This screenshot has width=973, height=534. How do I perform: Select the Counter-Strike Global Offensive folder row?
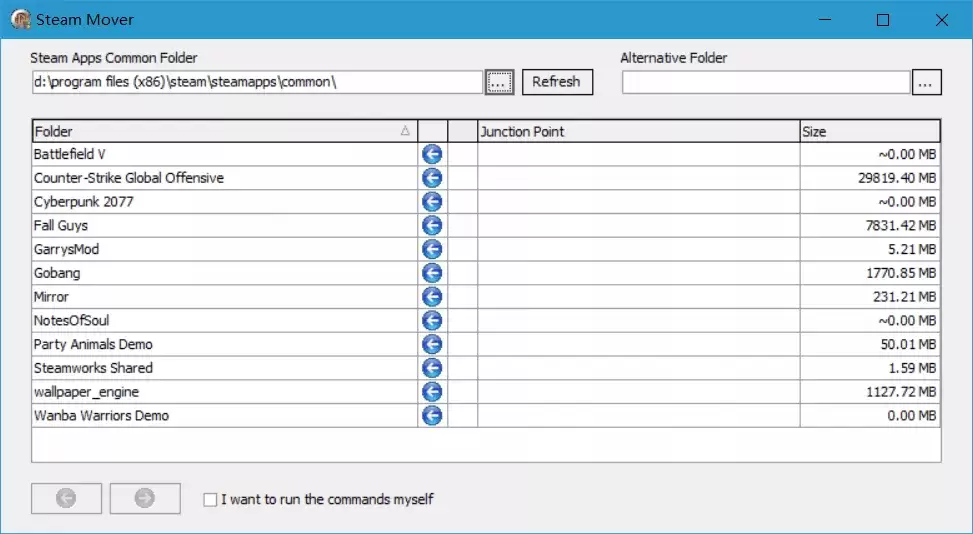coord(486,178)
